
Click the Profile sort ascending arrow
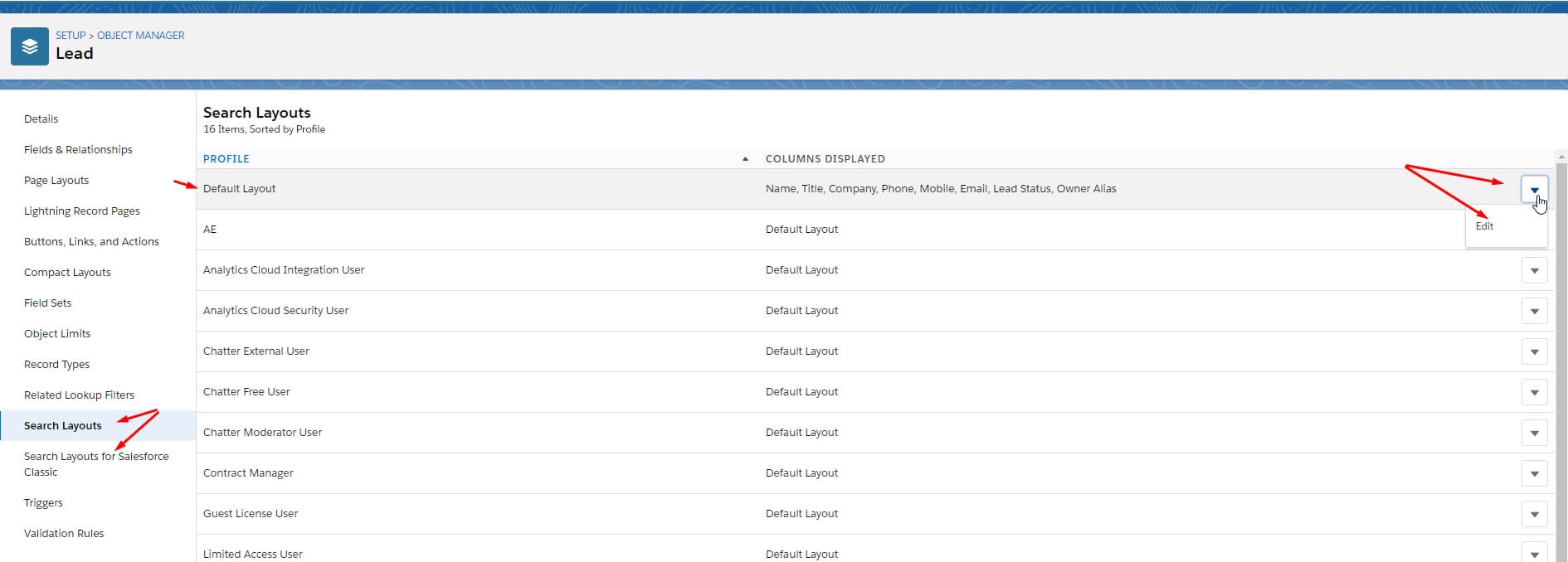click(x=745, y=158)
